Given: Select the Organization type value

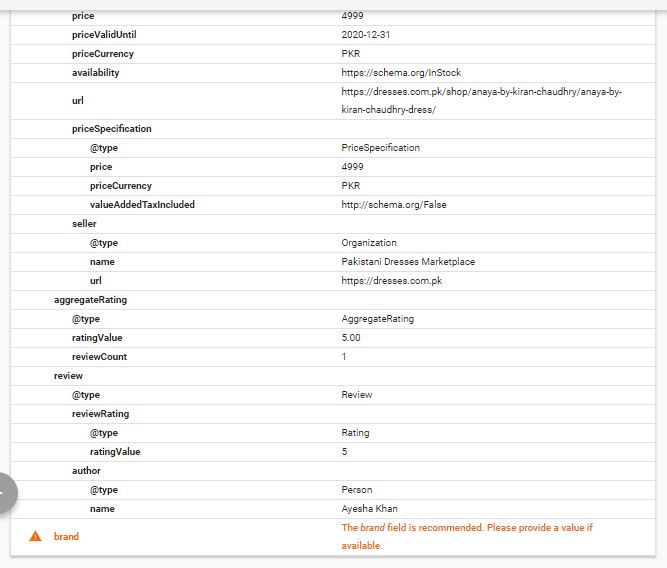Looking at the screenshot, I should click(x=369, y=243).
